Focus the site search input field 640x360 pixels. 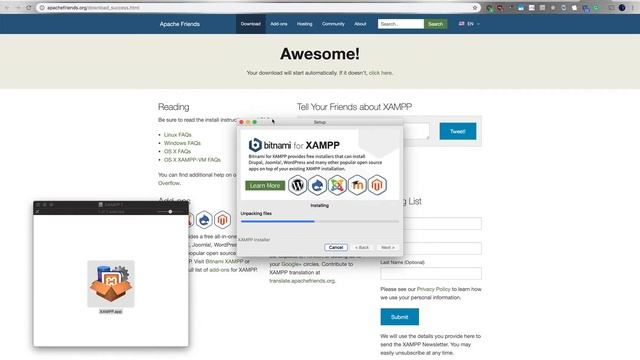401,24
